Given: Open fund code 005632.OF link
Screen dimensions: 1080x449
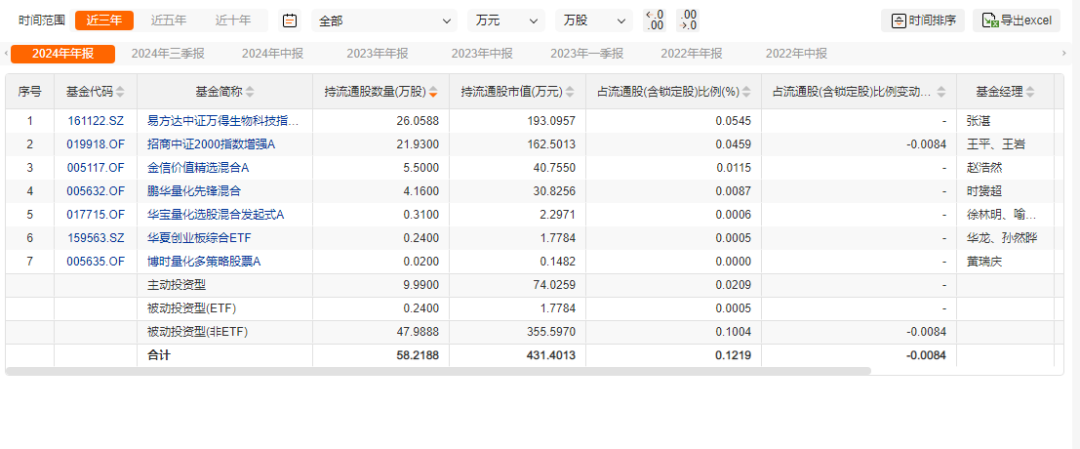Looking at the screenshot, I should (x=96, y=191).
